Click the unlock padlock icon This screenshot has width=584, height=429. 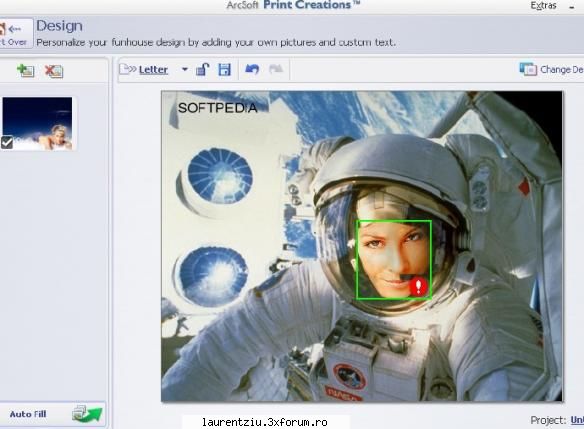203,69
